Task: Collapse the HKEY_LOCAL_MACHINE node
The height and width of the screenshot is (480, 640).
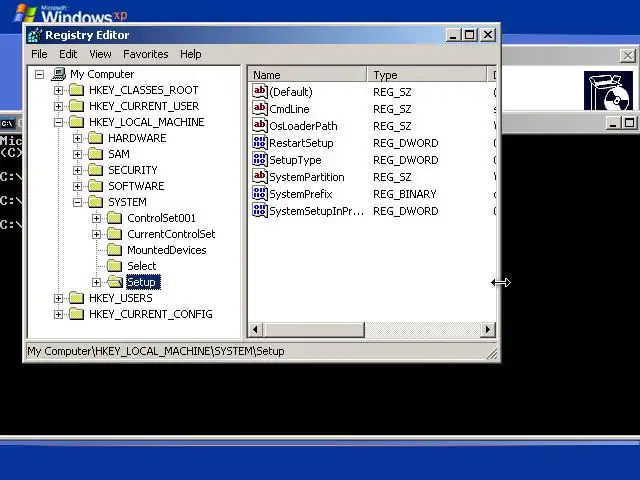Action: [x=58, y=122]
